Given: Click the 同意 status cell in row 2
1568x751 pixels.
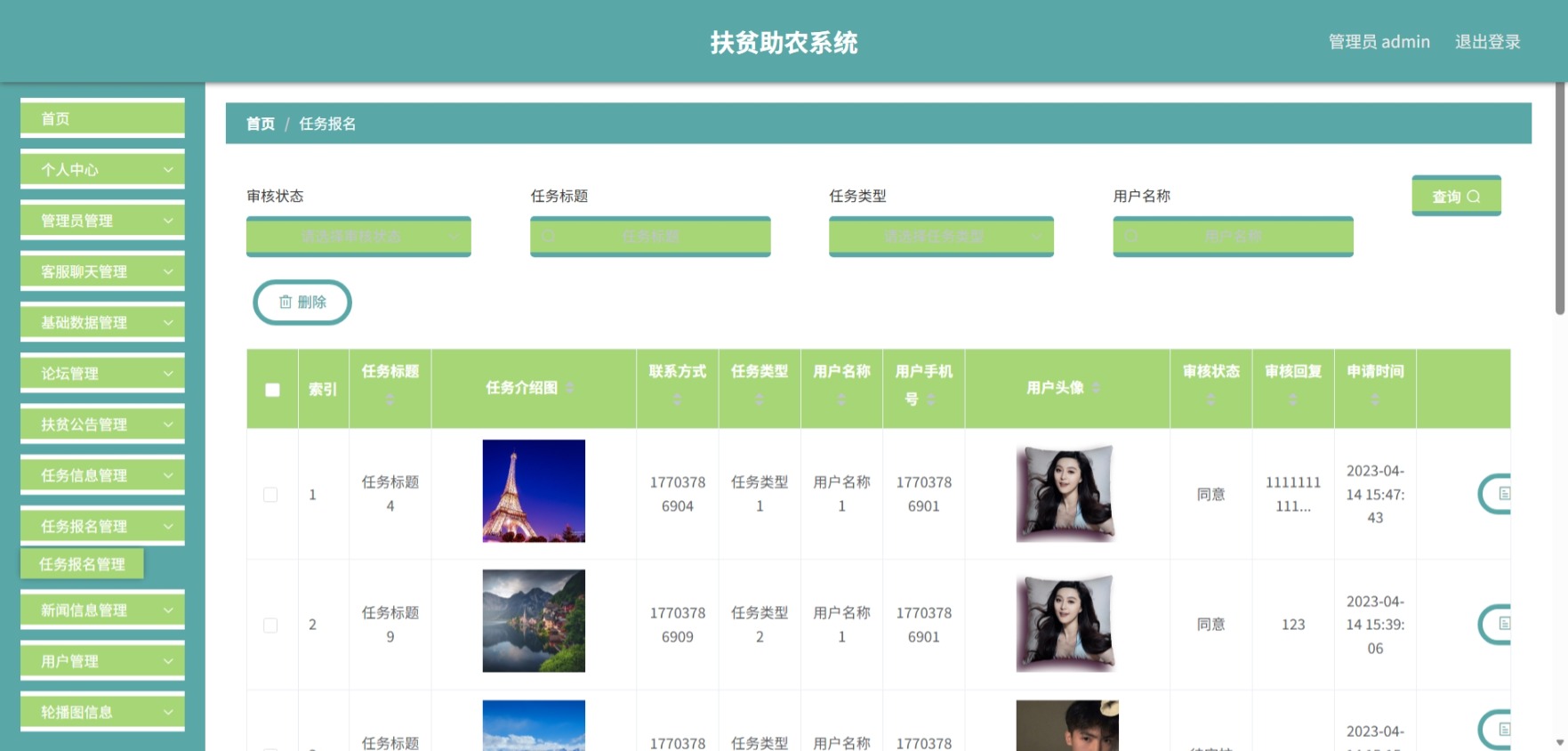Looking at the screenshot, I should click(x=1210, y=625).
